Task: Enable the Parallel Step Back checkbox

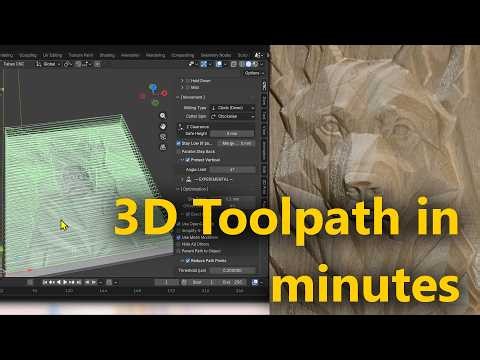Action: [x=179, y=152]
